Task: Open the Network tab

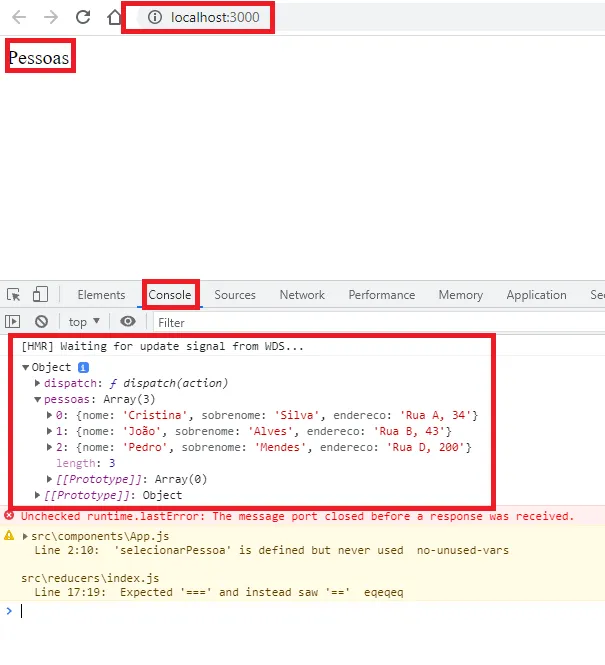Action: click(x=302, y=295)
